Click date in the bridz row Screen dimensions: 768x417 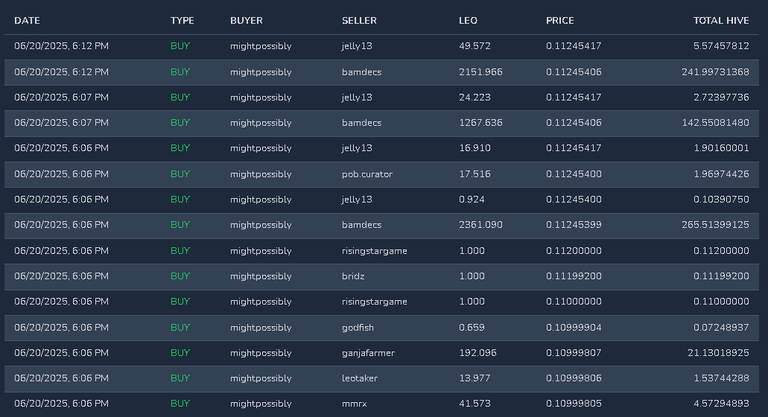(61, 276)
